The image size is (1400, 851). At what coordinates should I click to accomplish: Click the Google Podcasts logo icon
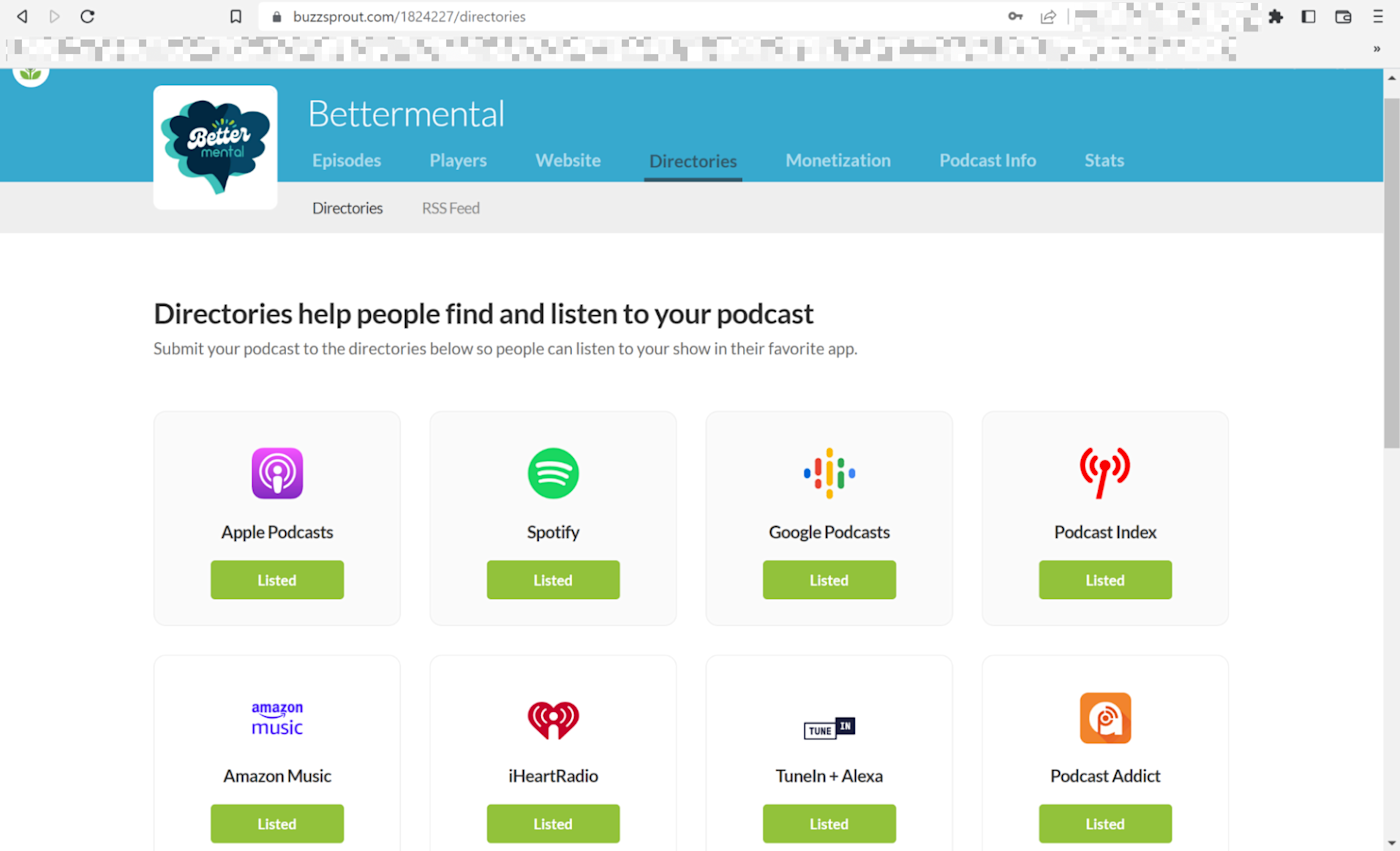coord(829,473)
